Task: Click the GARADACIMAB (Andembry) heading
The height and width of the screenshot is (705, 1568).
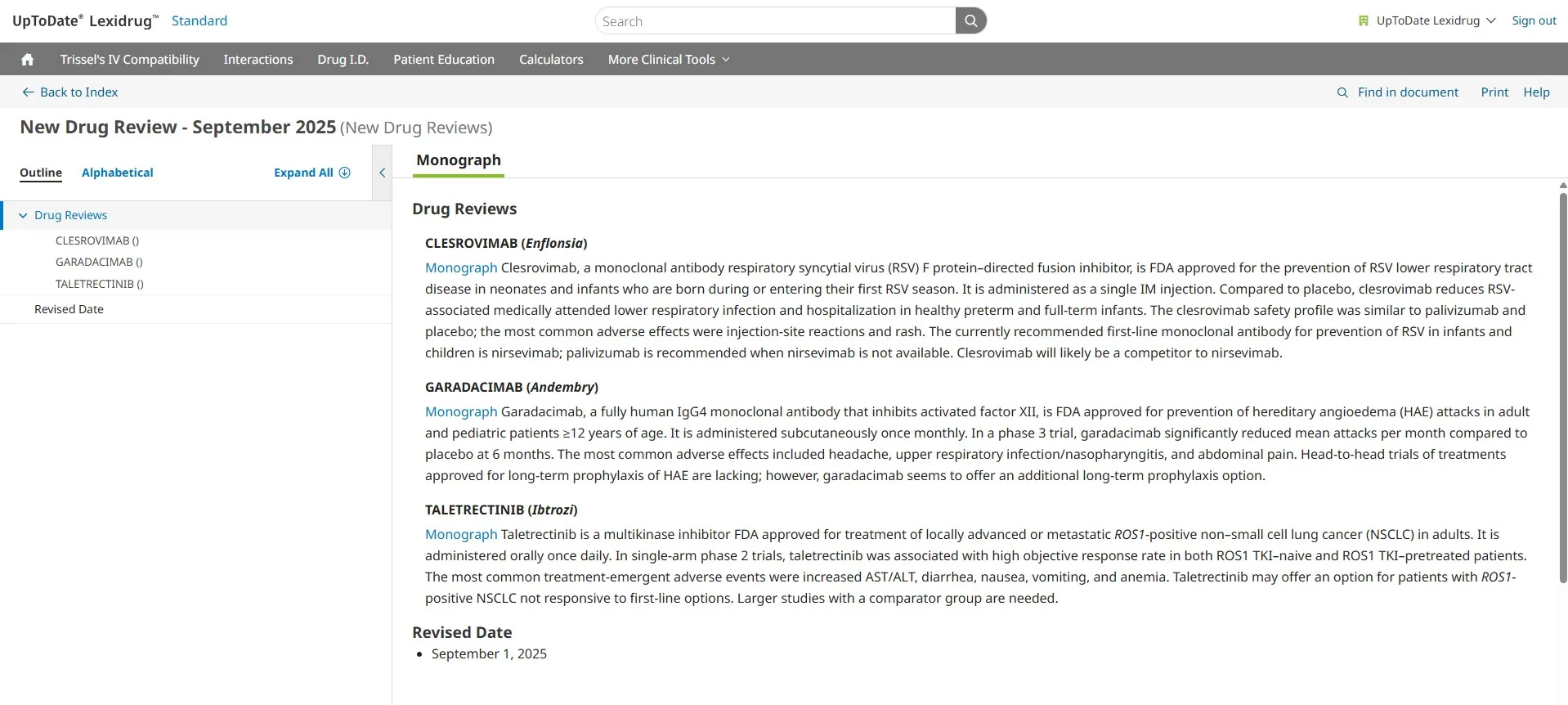Action: point(512,387)
